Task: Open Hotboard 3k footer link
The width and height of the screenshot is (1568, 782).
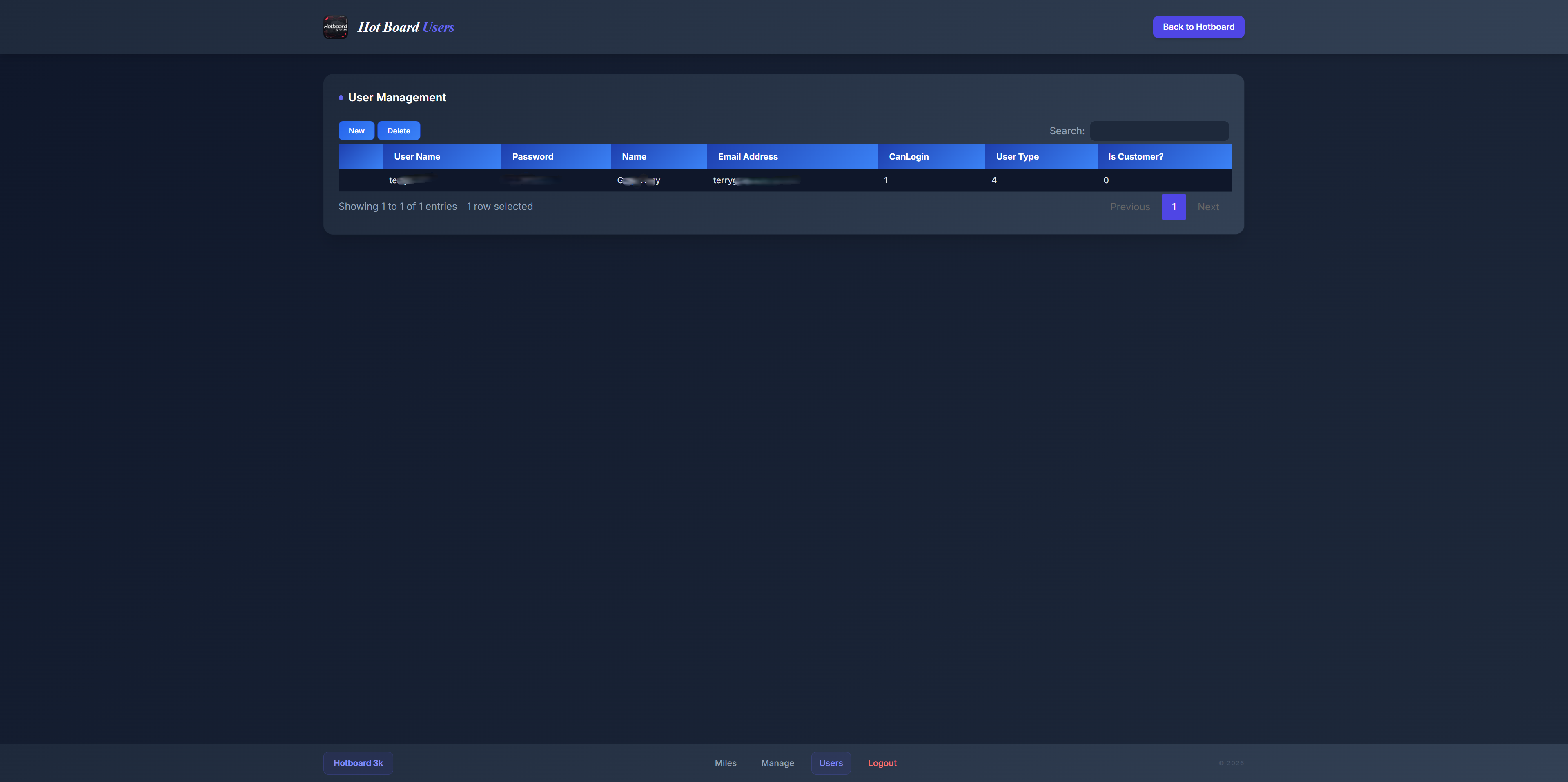Action: point(358,762)
